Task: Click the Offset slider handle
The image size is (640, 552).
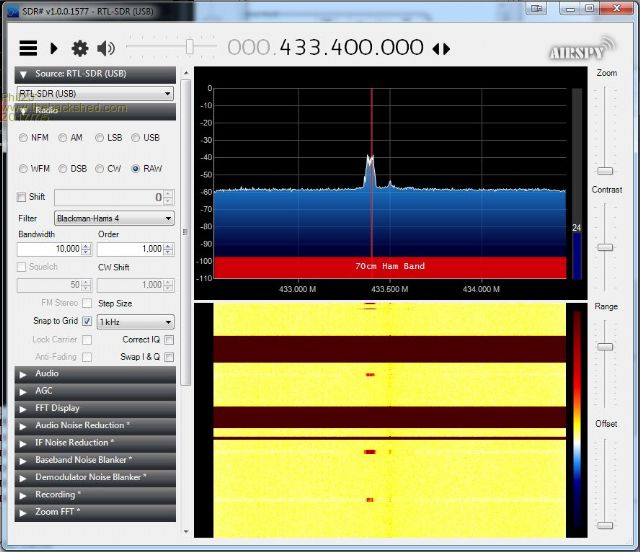Action: (605, 525)
